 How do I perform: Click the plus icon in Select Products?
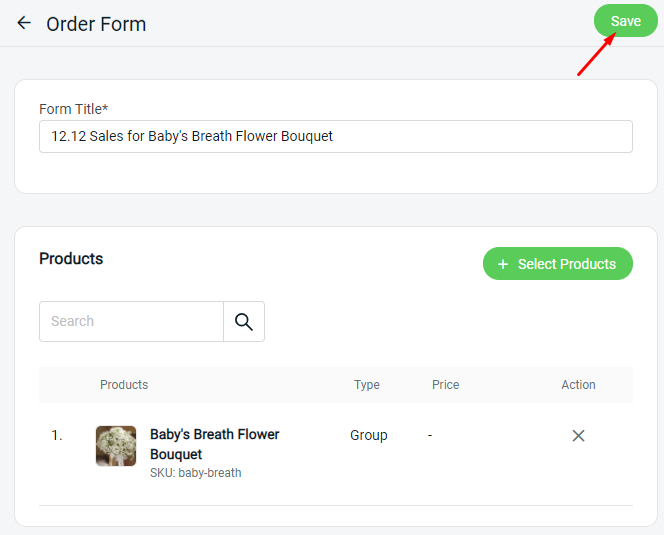tap(503, 264)
